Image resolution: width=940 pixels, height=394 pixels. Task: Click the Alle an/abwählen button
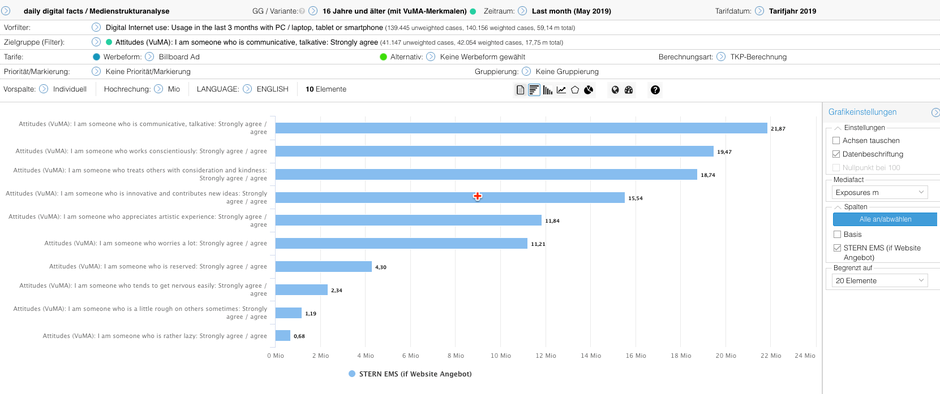[884, 219]
